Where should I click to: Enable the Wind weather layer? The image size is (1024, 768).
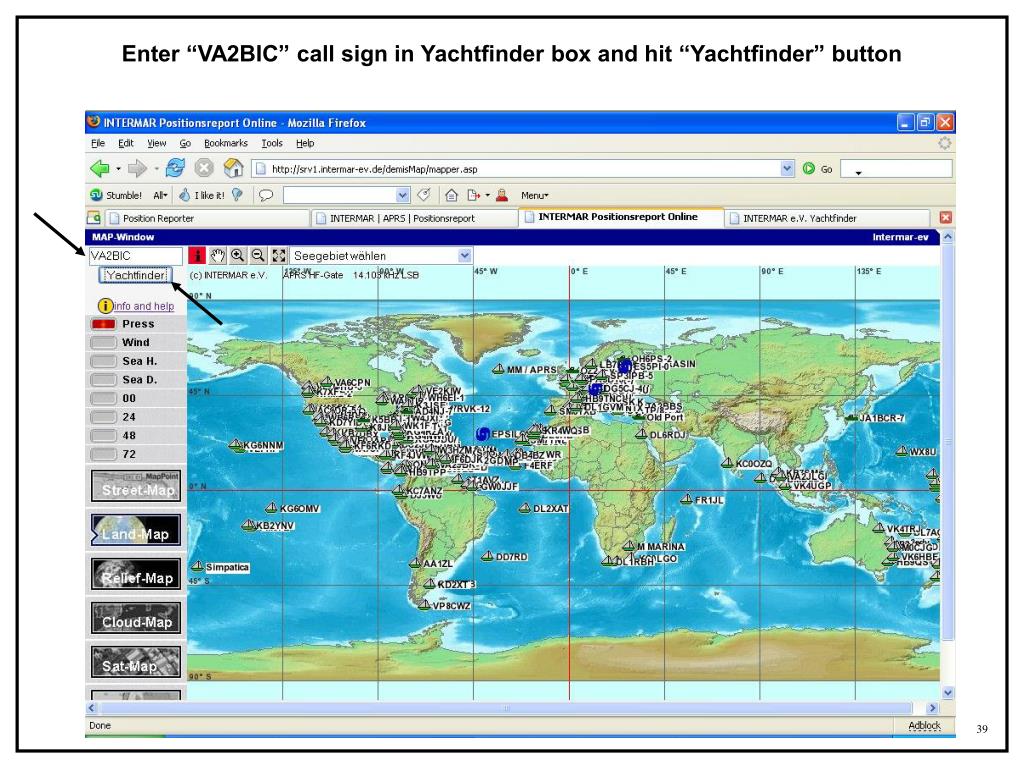coord(104,343)
